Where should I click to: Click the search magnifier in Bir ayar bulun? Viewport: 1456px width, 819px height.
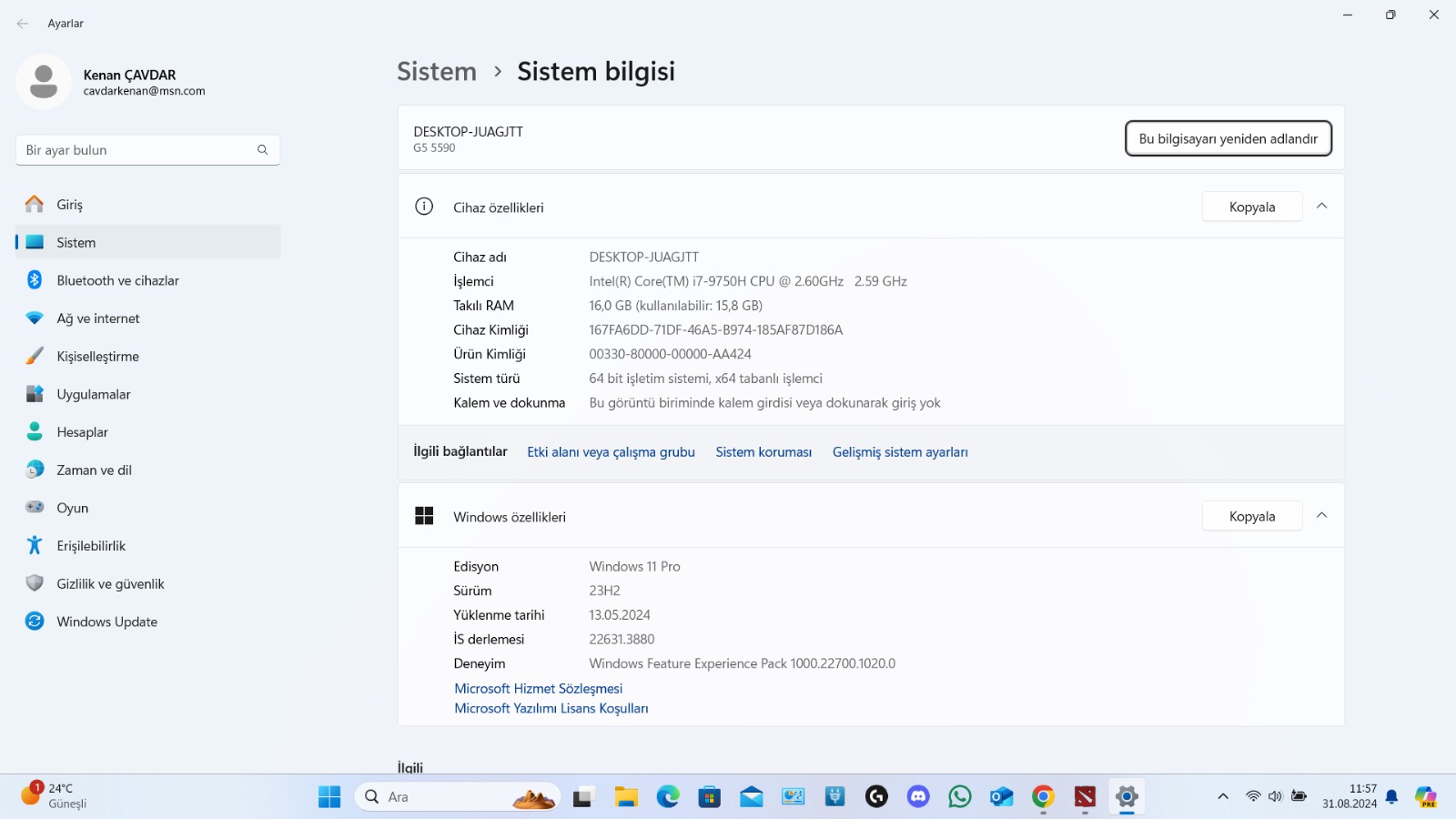(262, 150)
